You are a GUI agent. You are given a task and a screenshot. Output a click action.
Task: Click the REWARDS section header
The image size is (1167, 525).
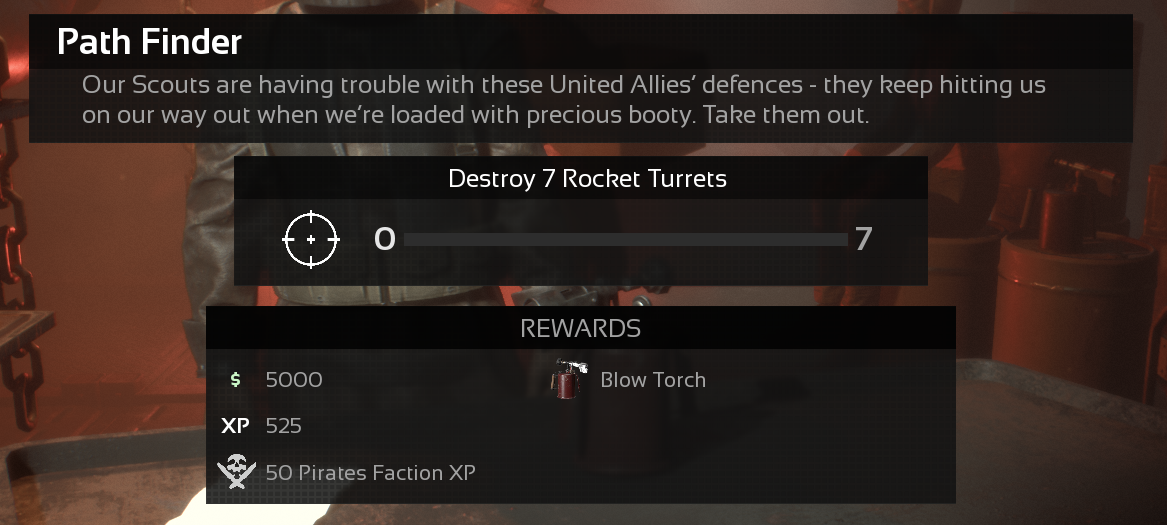581,328
